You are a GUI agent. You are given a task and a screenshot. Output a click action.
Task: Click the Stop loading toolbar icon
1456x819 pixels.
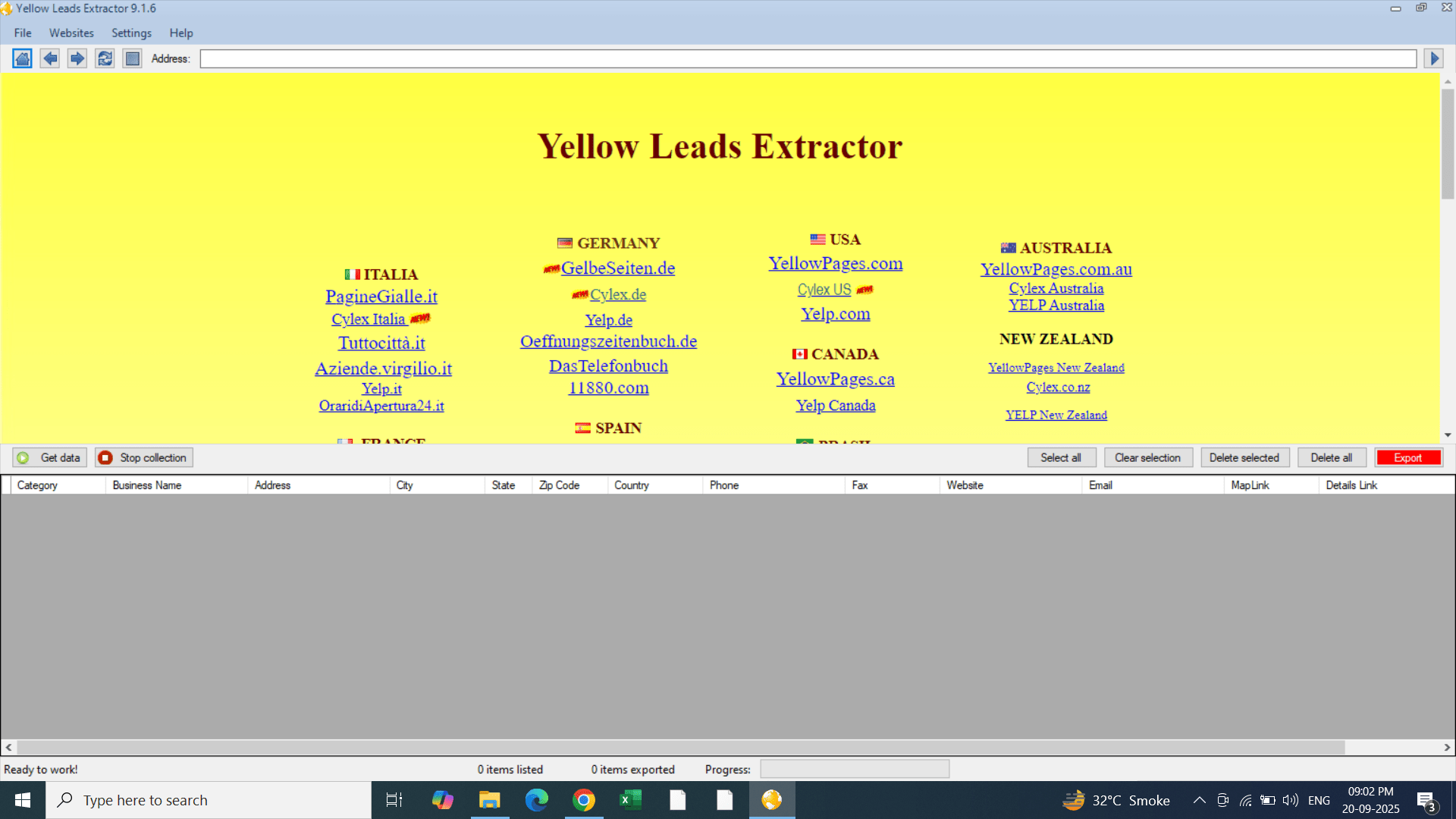(x=133, y=58)
